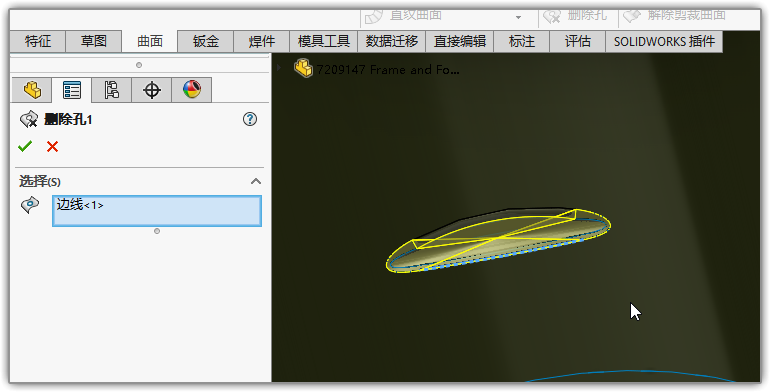This screenshot has width=770, height=392.
Task: Click the 解除剪裁曲面 toolbar button
Action: [x=674, y=16]
